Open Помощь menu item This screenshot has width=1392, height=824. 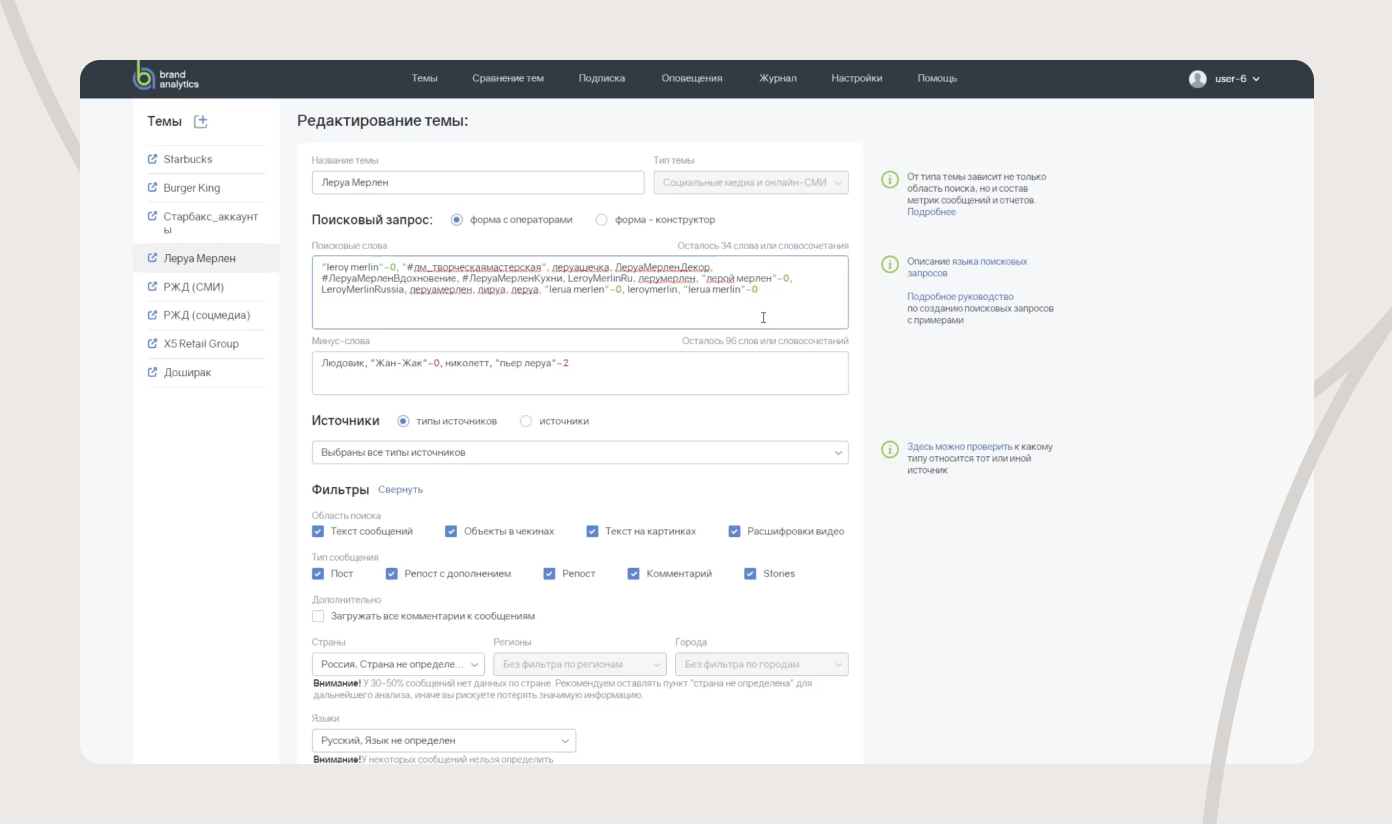click(937, 79)
